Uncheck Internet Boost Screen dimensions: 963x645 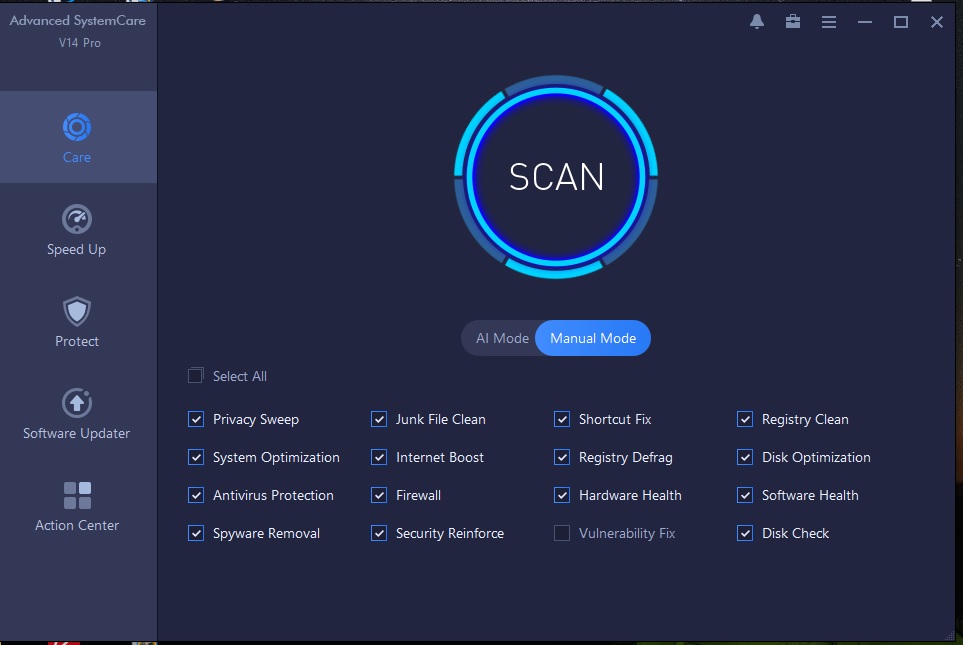(379, 457)
